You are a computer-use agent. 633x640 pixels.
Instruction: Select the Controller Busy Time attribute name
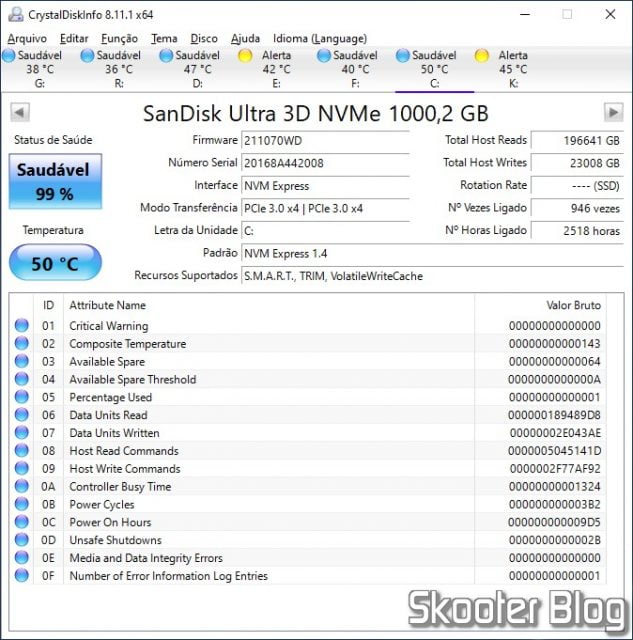(120, 487)
